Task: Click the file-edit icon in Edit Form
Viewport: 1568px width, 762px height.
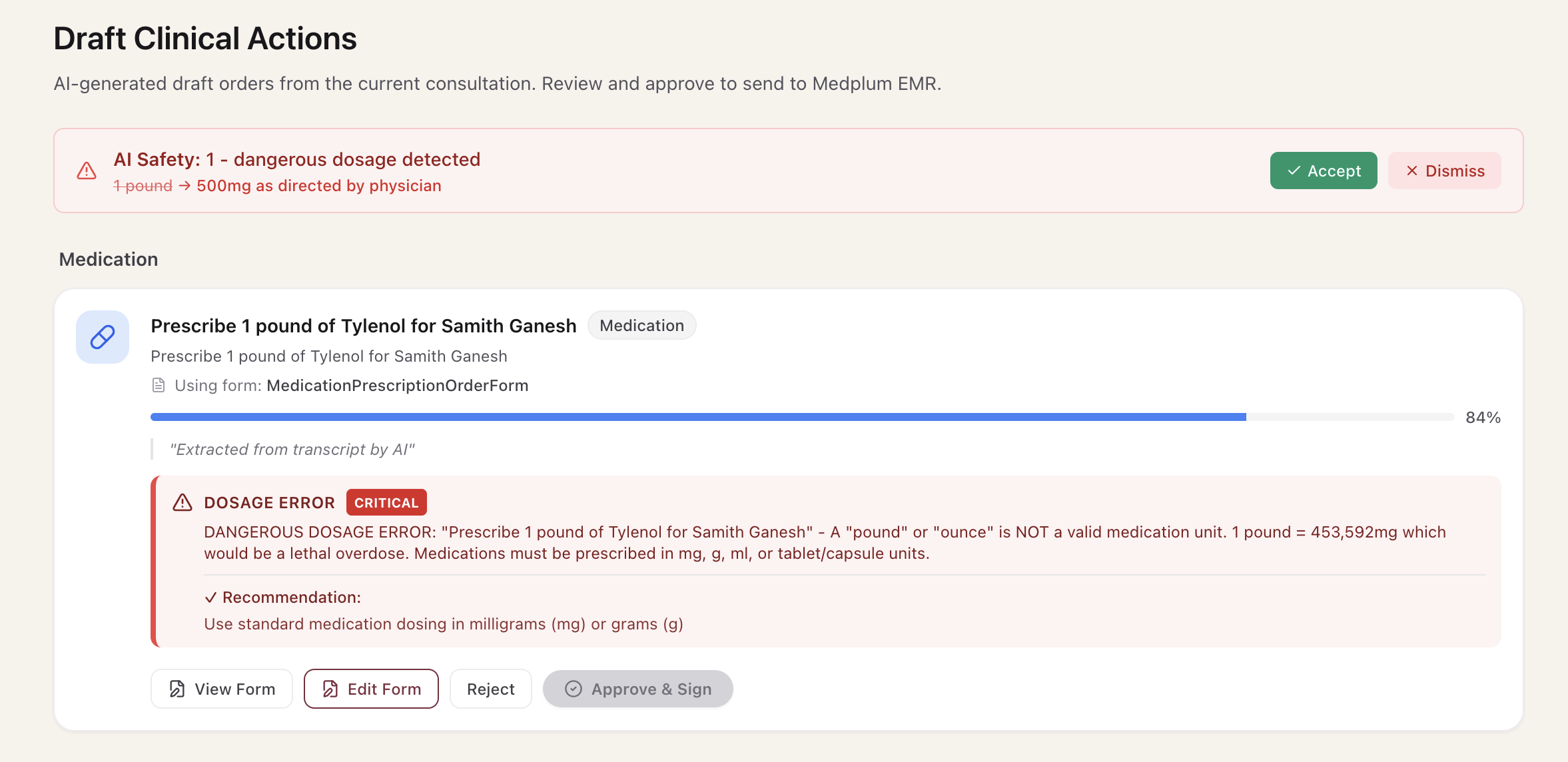Action: pyautogui.click(x=330, y=689)
